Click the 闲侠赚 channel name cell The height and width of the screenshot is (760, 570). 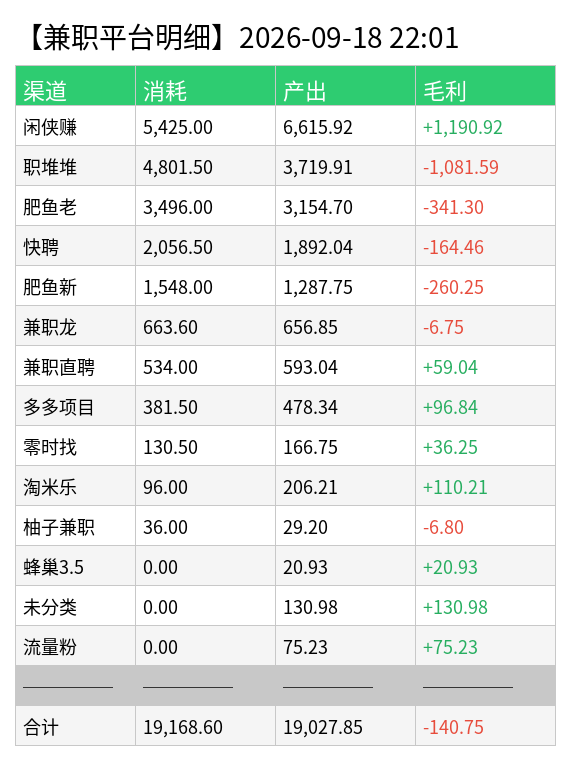click(50, 127)
